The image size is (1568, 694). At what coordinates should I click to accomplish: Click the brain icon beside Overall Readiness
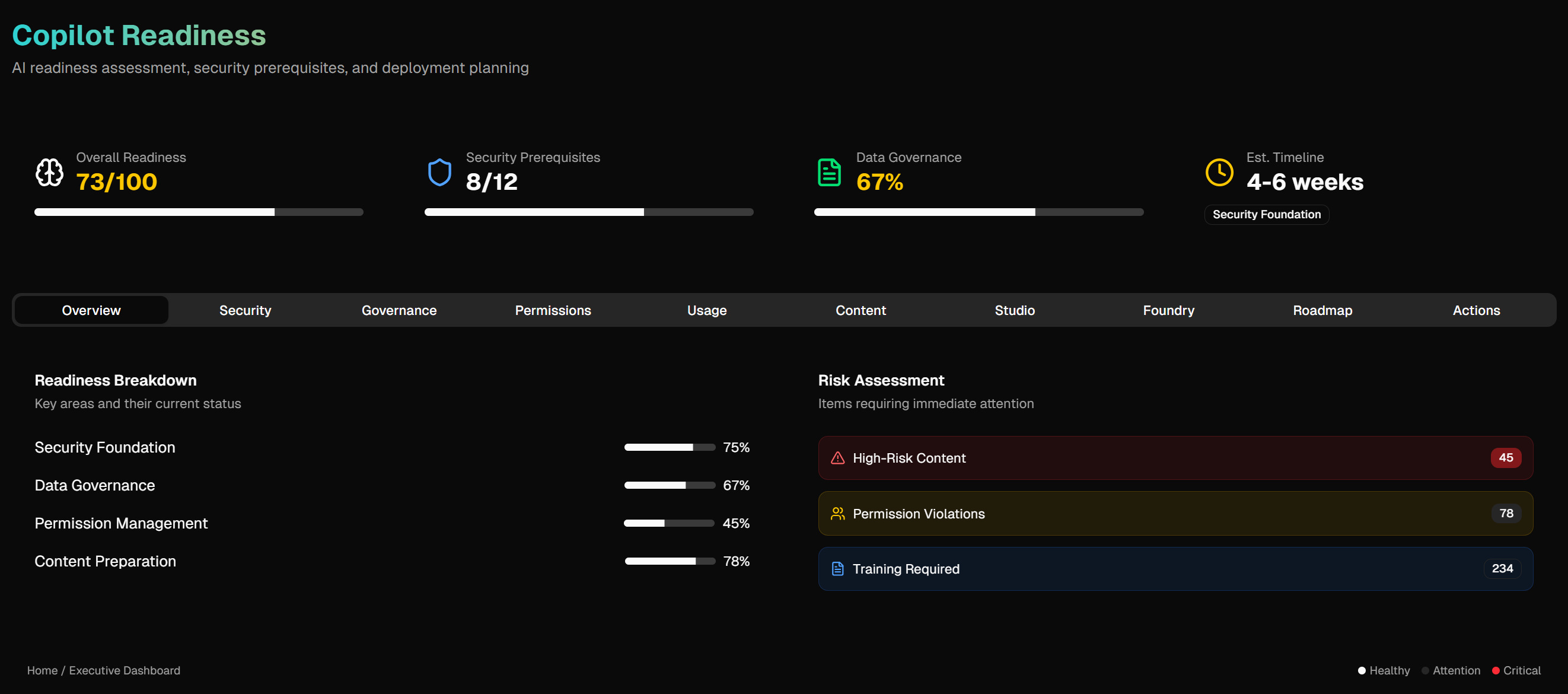(x=49, y=172)
